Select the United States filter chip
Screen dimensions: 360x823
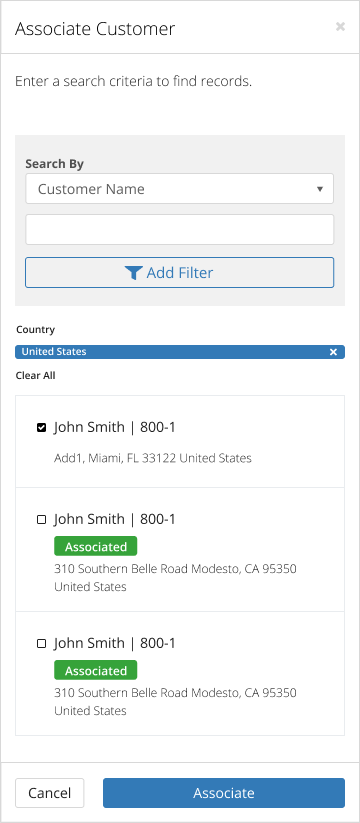179,352
